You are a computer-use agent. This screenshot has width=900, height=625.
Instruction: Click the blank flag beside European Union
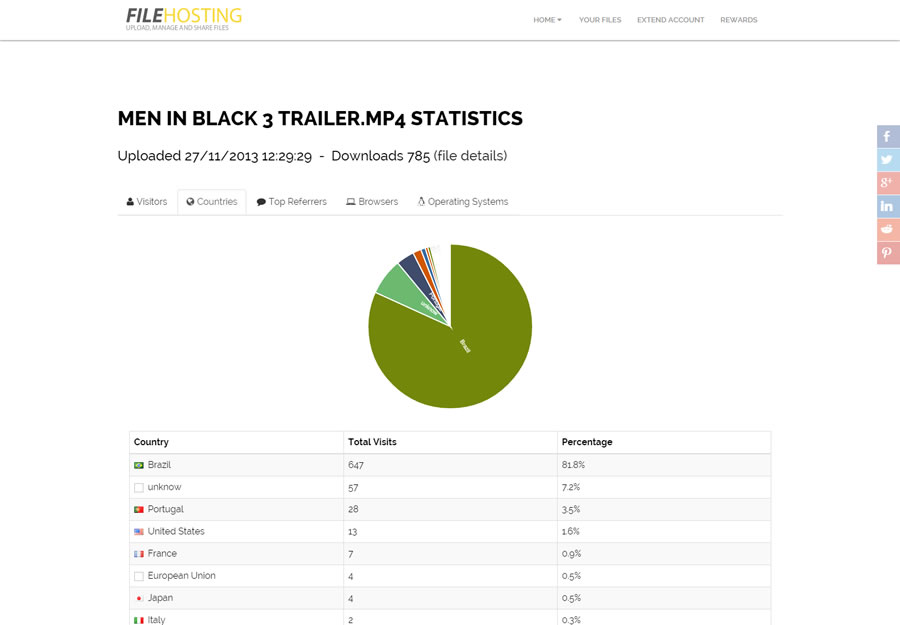coord(139,576)
